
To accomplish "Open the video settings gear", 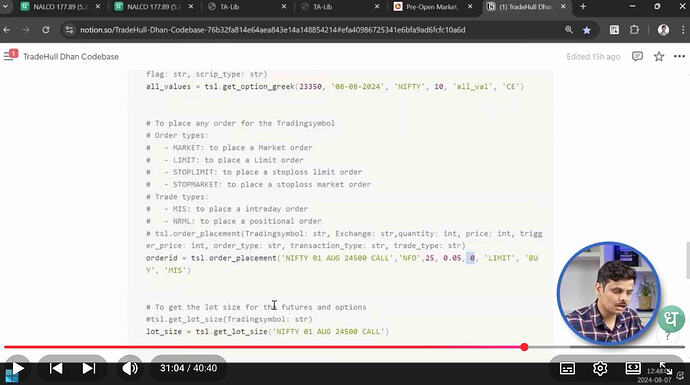I will pyautogui.click(x=600, y=368).
